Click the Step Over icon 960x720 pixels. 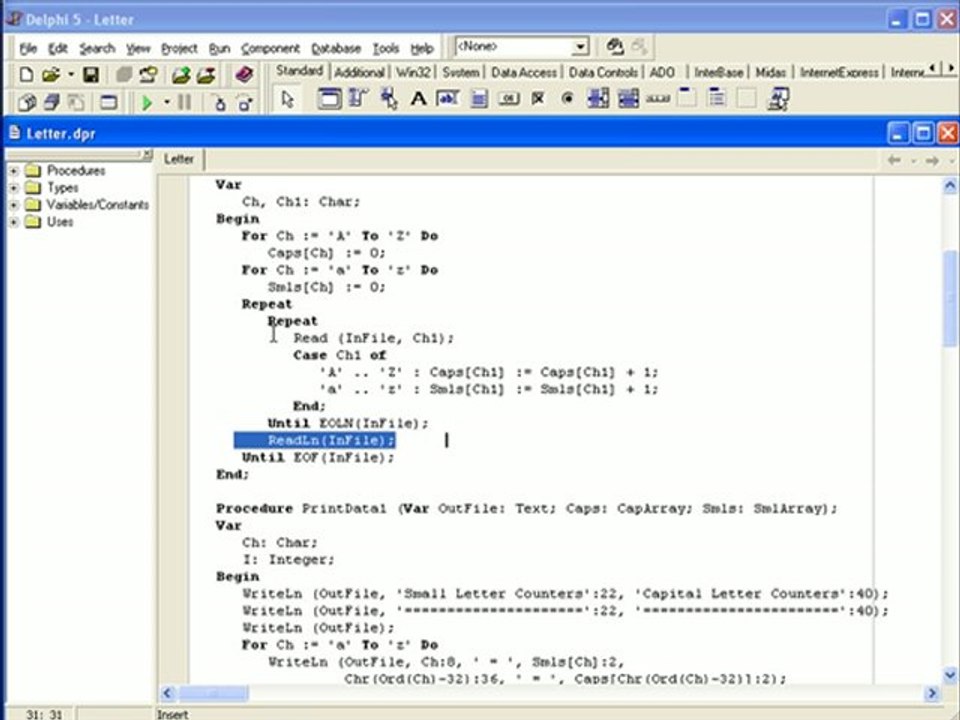click(246, 102)
